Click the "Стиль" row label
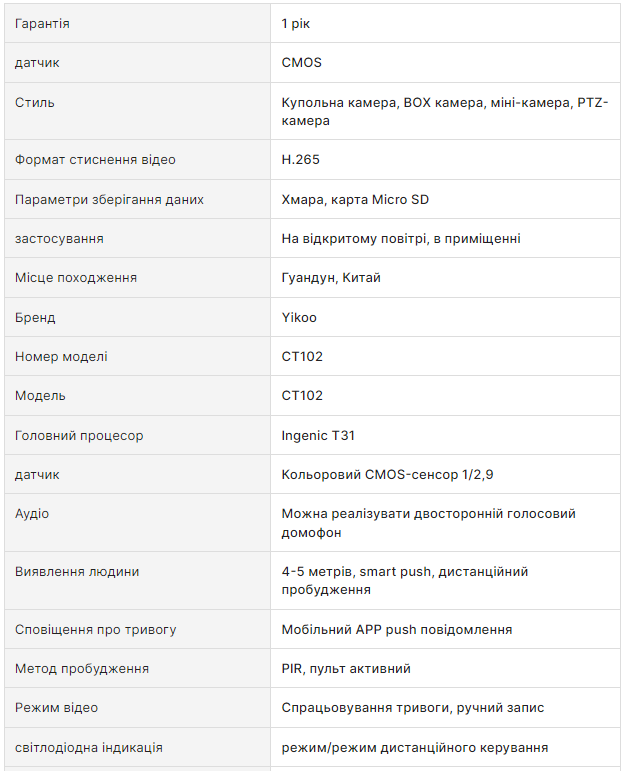The width and height of the screenshot is (626, 771). (35, 103)
